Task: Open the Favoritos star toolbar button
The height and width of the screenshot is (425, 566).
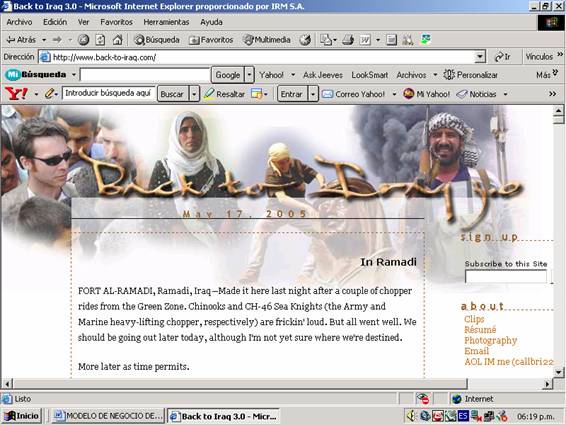Action: click(x=211, y=40)
